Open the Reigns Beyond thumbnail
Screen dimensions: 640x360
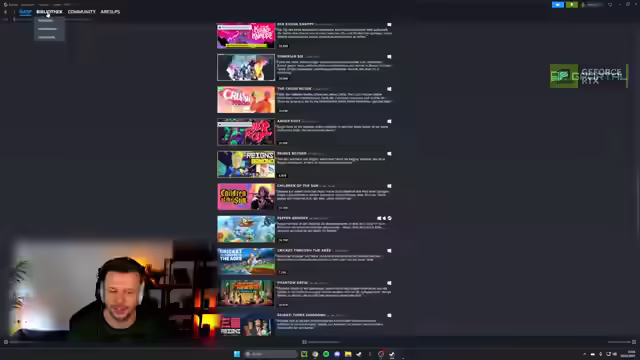click(246, 164)
